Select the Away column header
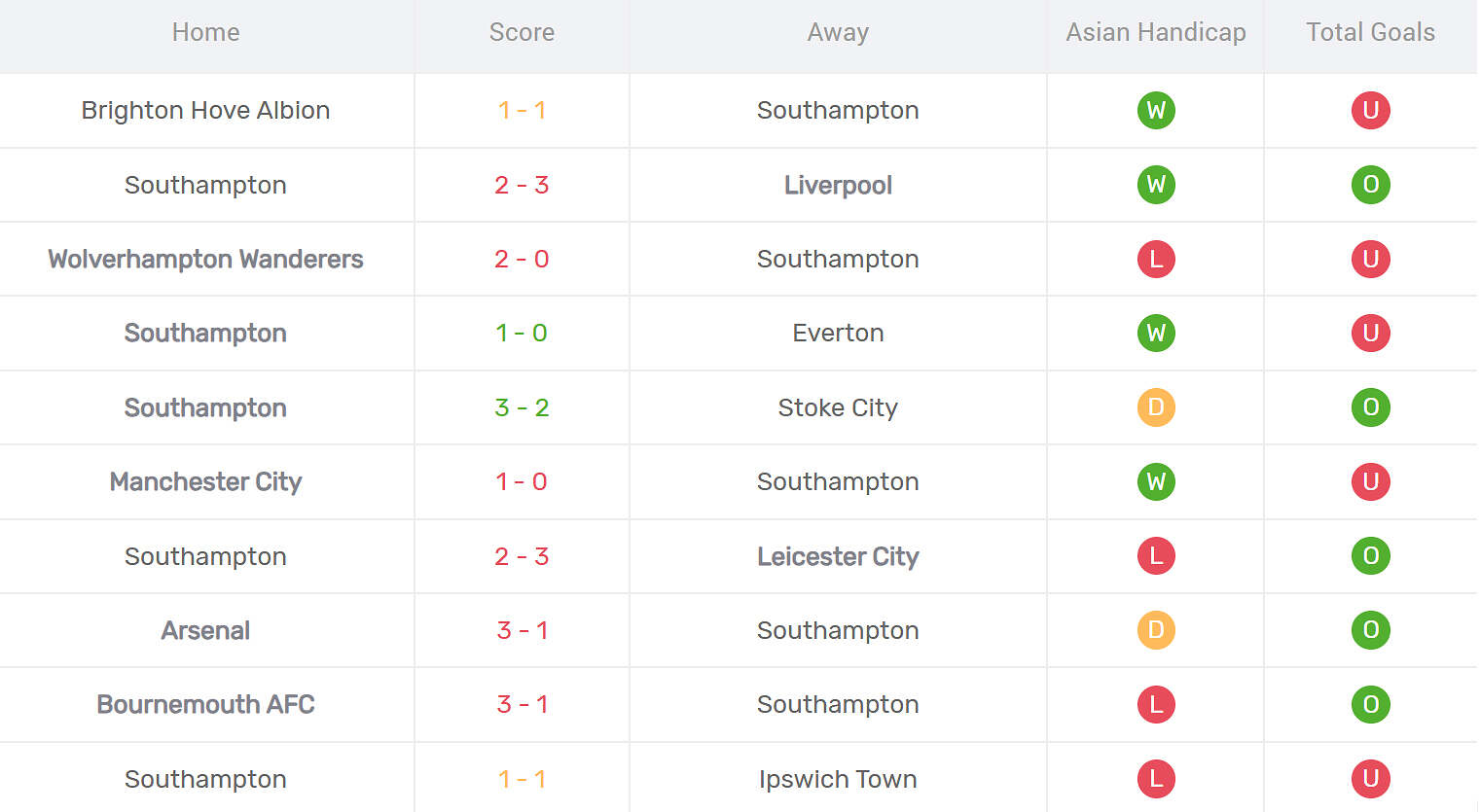The height and width of the screenshot is (812, 1480). [838, 32]
